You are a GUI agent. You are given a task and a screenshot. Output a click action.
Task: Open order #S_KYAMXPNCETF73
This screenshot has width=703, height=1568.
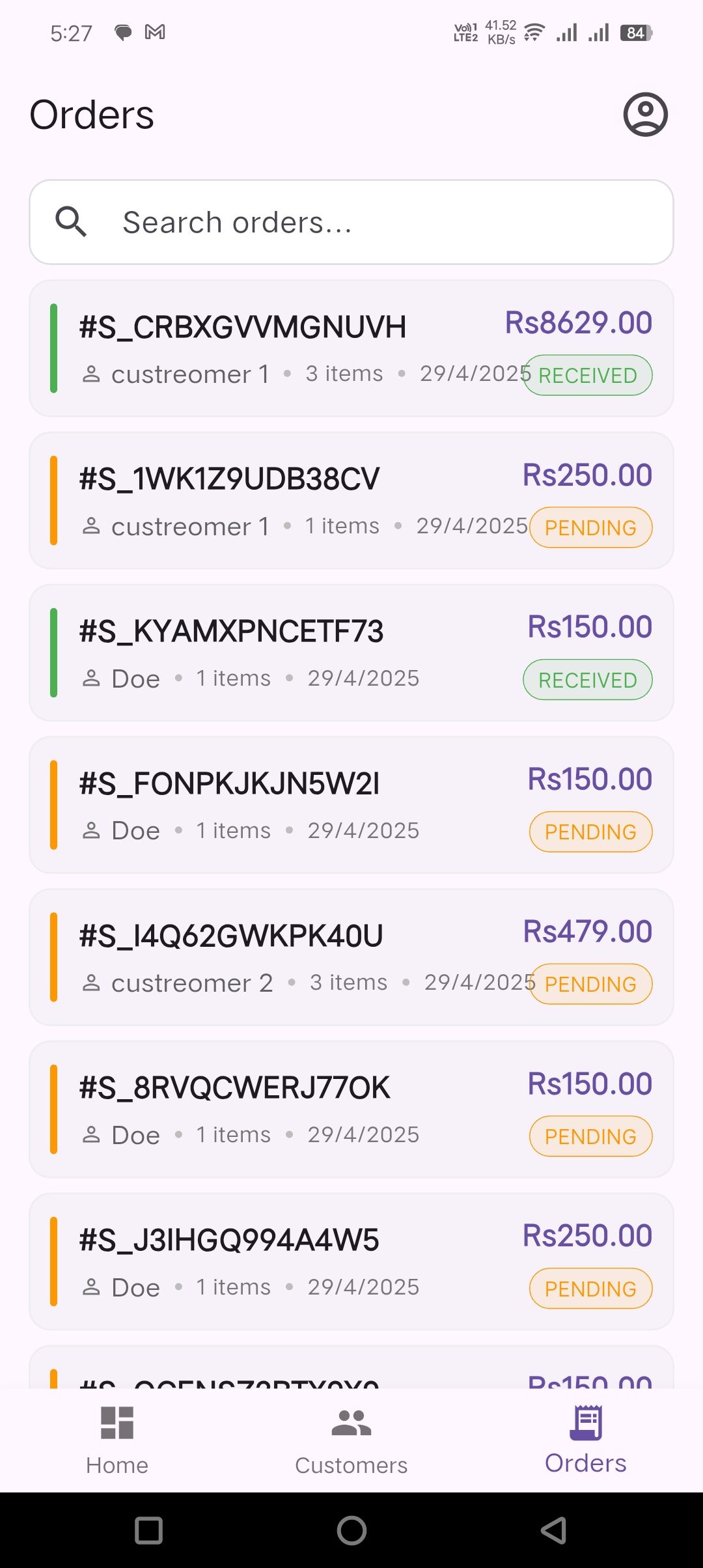click(x=231, y=632)
